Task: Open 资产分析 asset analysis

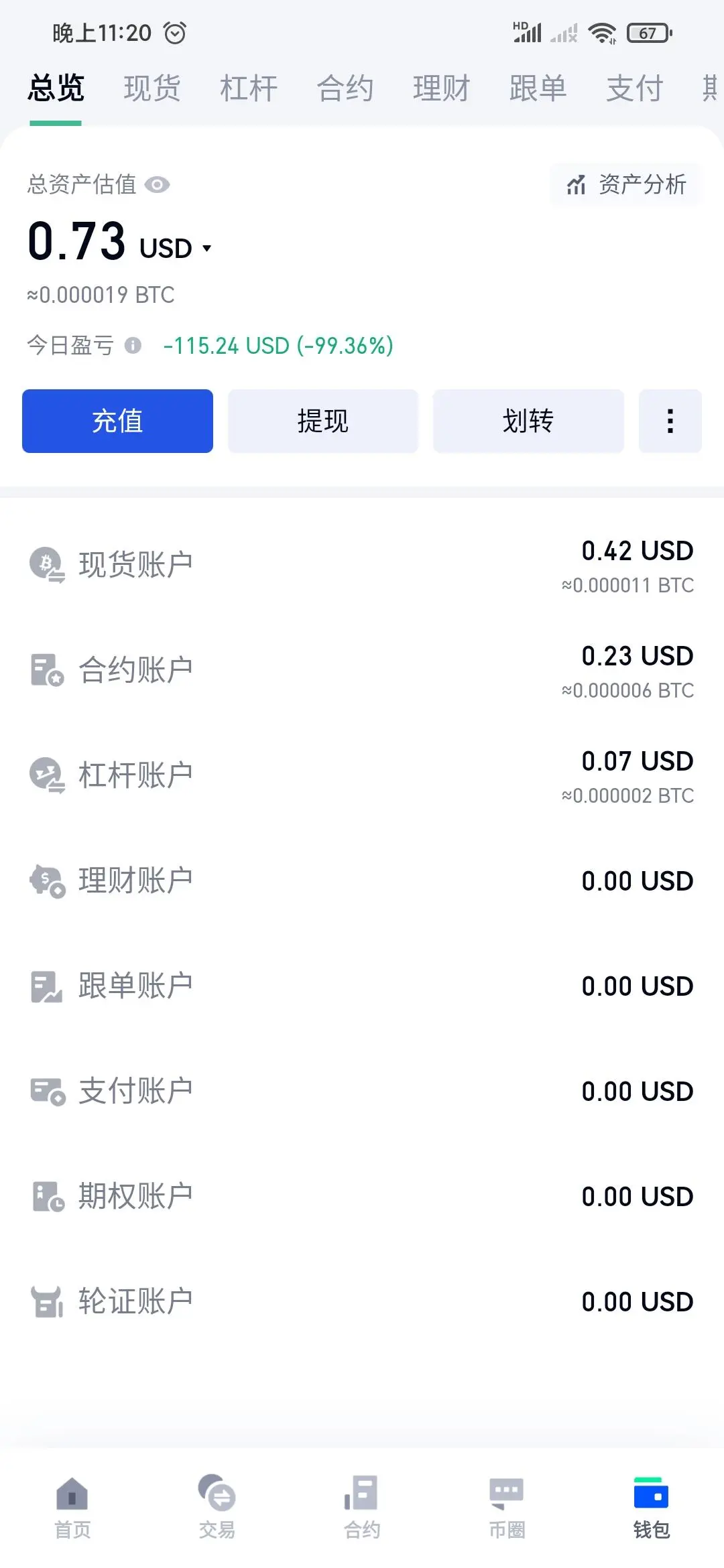Action: [x=626, y=184]
